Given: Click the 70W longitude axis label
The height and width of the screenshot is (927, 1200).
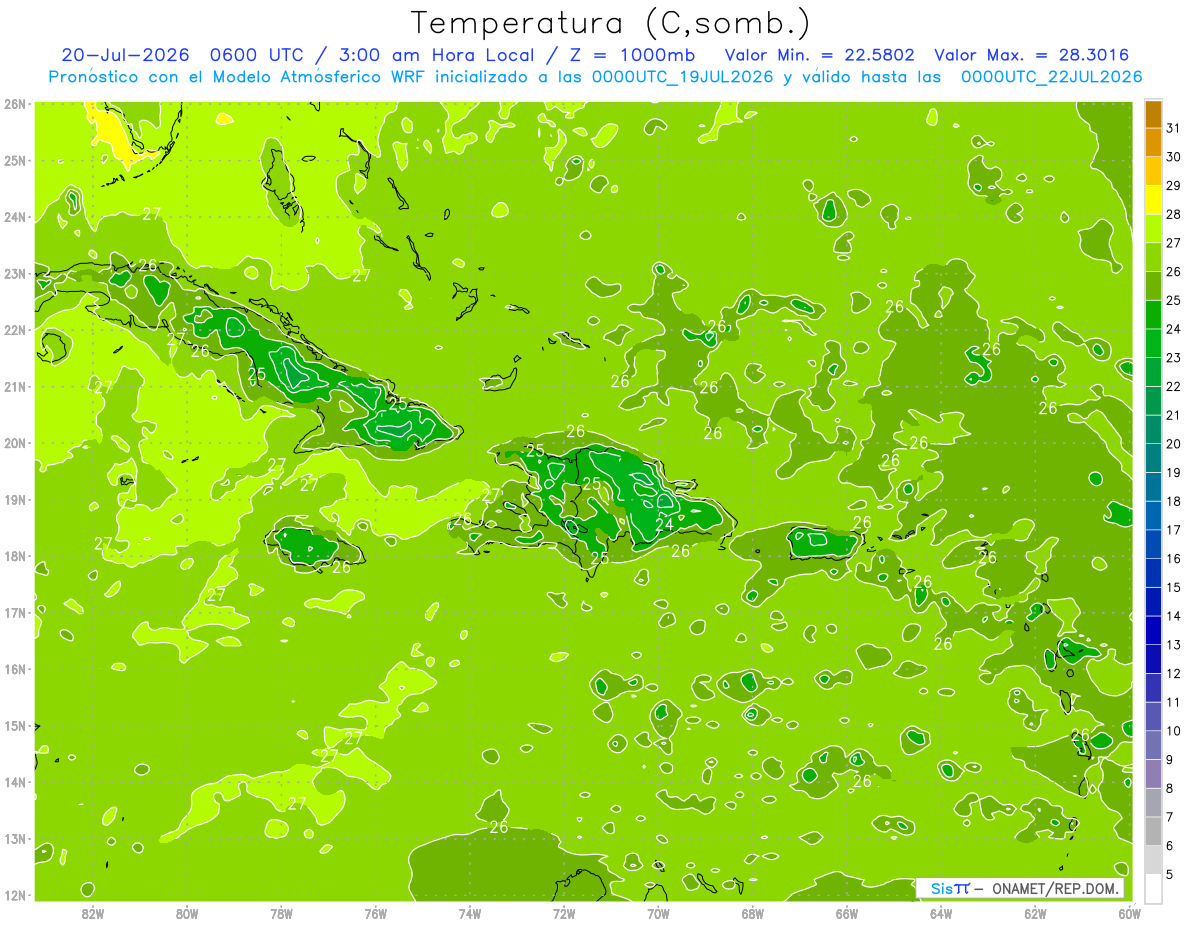Looking at the screenshot, I should [x=658, y=913].
